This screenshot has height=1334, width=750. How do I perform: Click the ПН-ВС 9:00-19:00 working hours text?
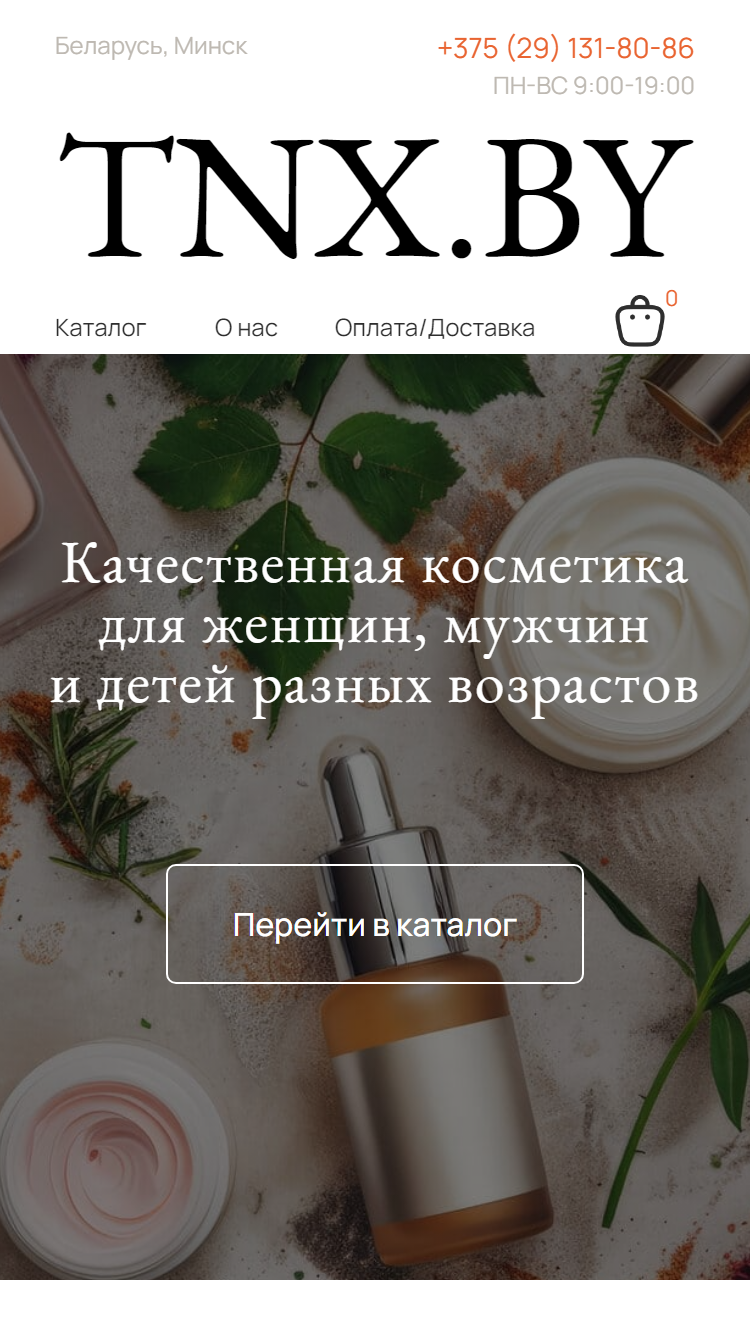click(x=593, y=86)
